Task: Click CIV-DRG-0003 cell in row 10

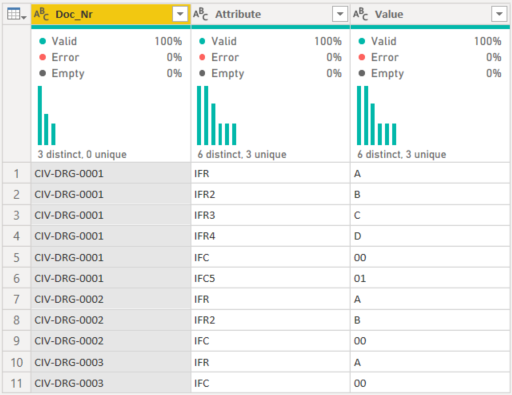Action: coord(111,362)
